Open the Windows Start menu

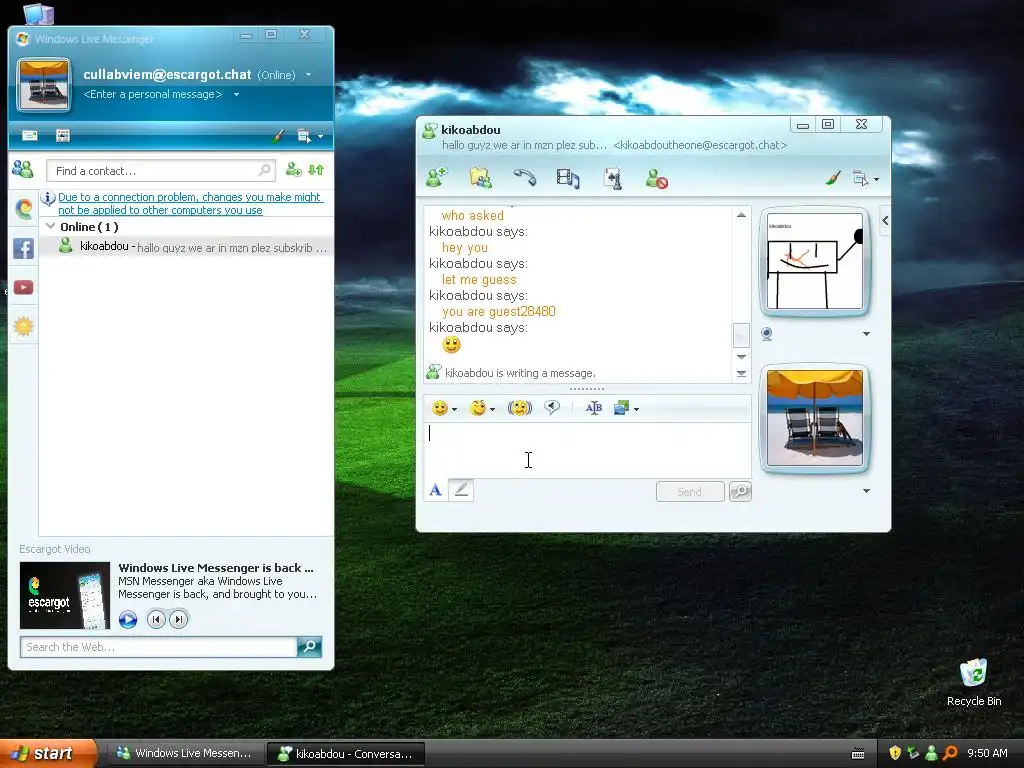[47, 753]
